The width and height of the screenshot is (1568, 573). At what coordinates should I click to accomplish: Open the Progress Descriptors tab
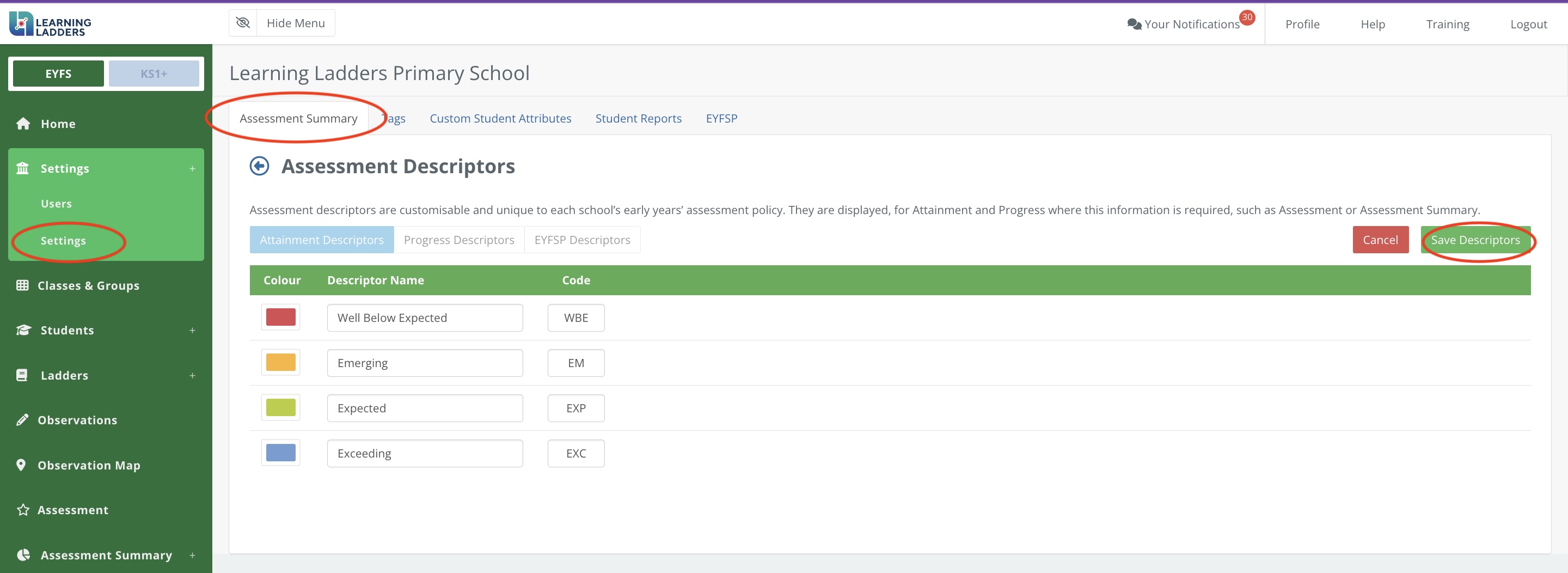458,240
